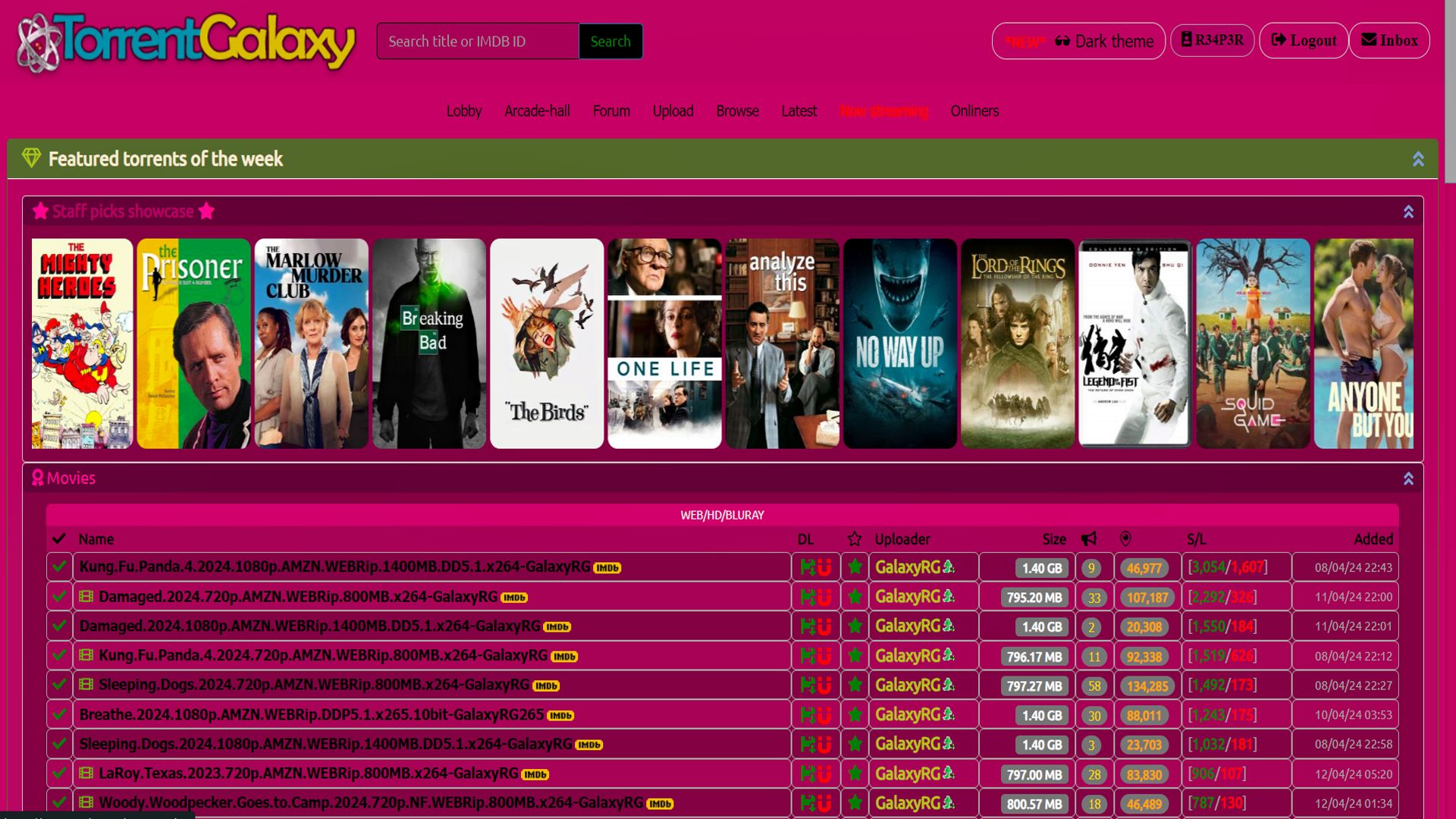Viewport: 1456px width, 819px height.
Task: Open Browse from the navigation
Action: (737, 111)
